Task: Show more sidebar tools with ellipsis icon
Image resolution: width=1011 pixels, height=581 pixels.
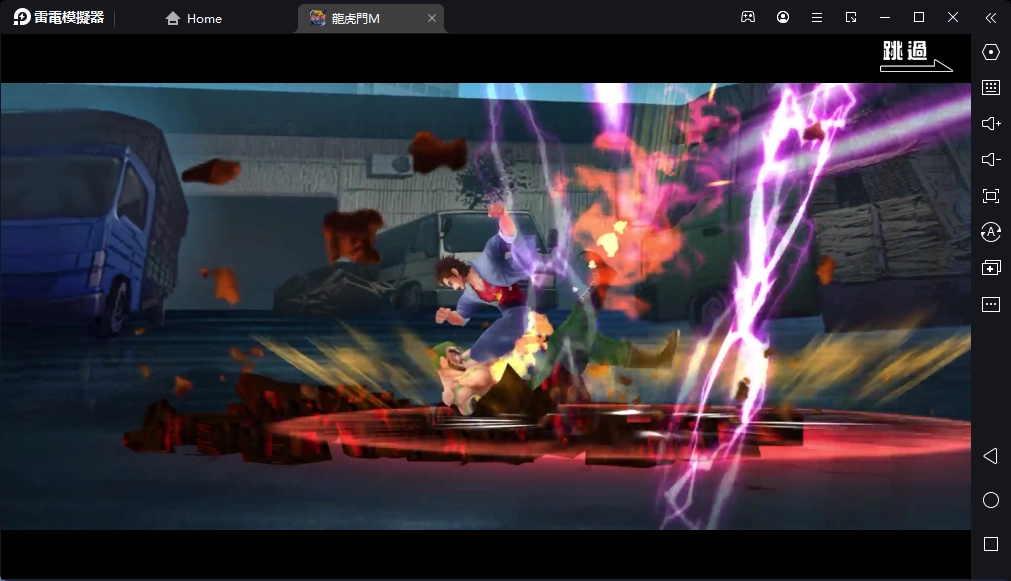Action: 991,304
